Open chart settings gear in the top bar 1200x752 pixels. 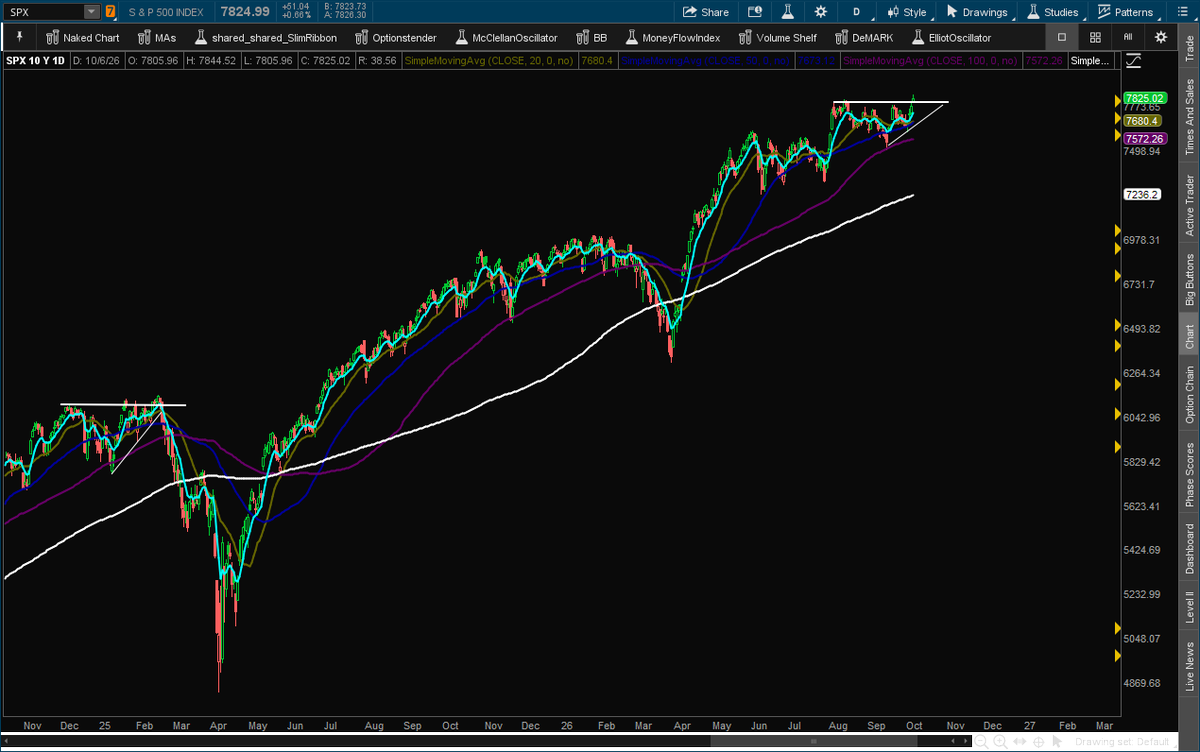(x=821, y=12)
